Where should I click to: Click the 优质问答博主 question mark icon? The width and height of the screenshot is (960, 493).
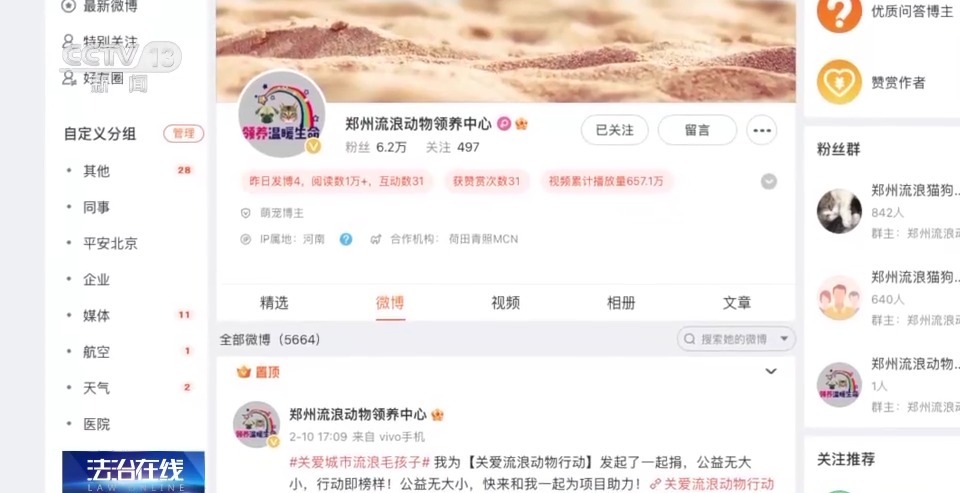pyautogui.click(x=839, y=11)
